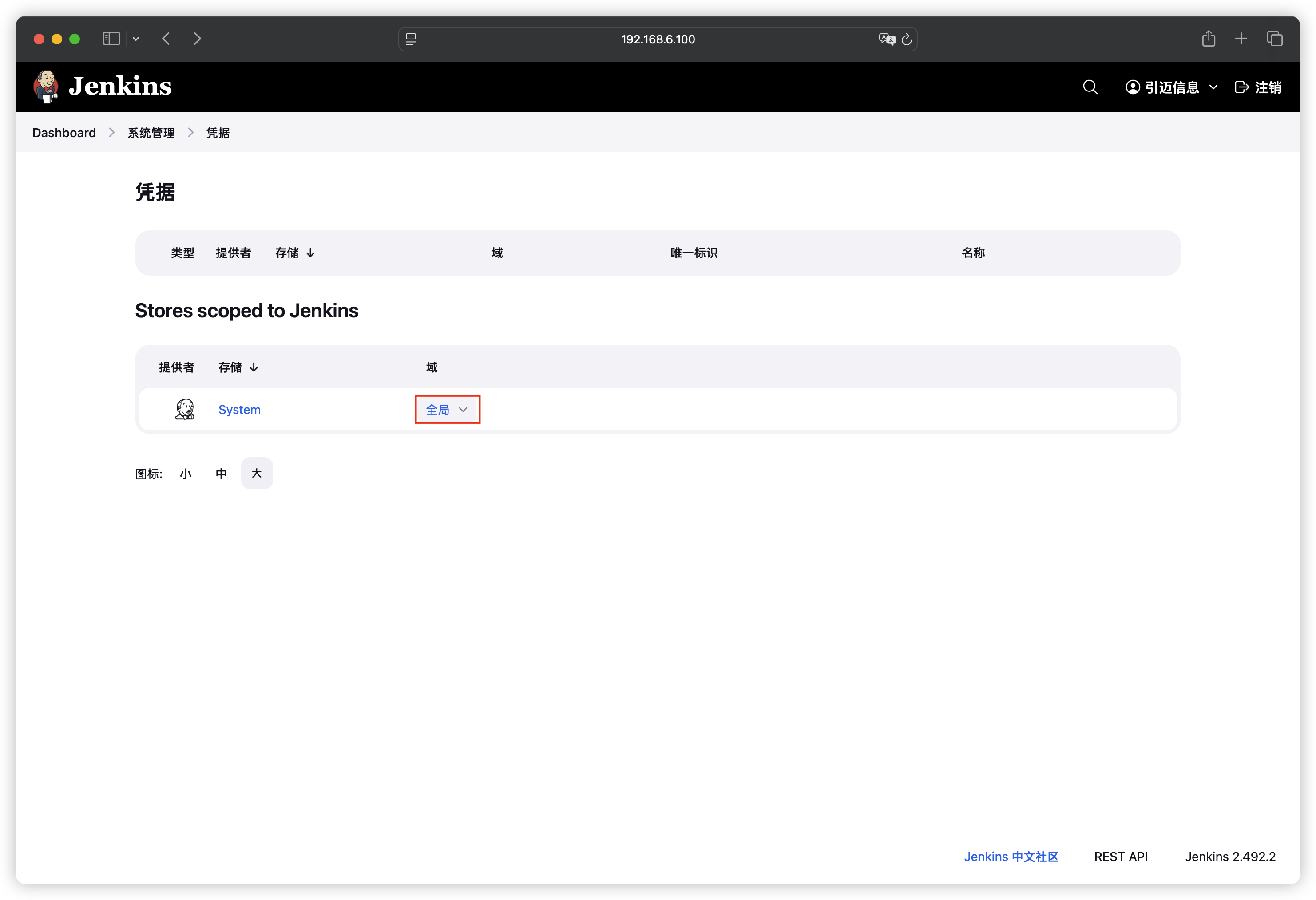Open the System credentials store link

(x=239, y=410)
